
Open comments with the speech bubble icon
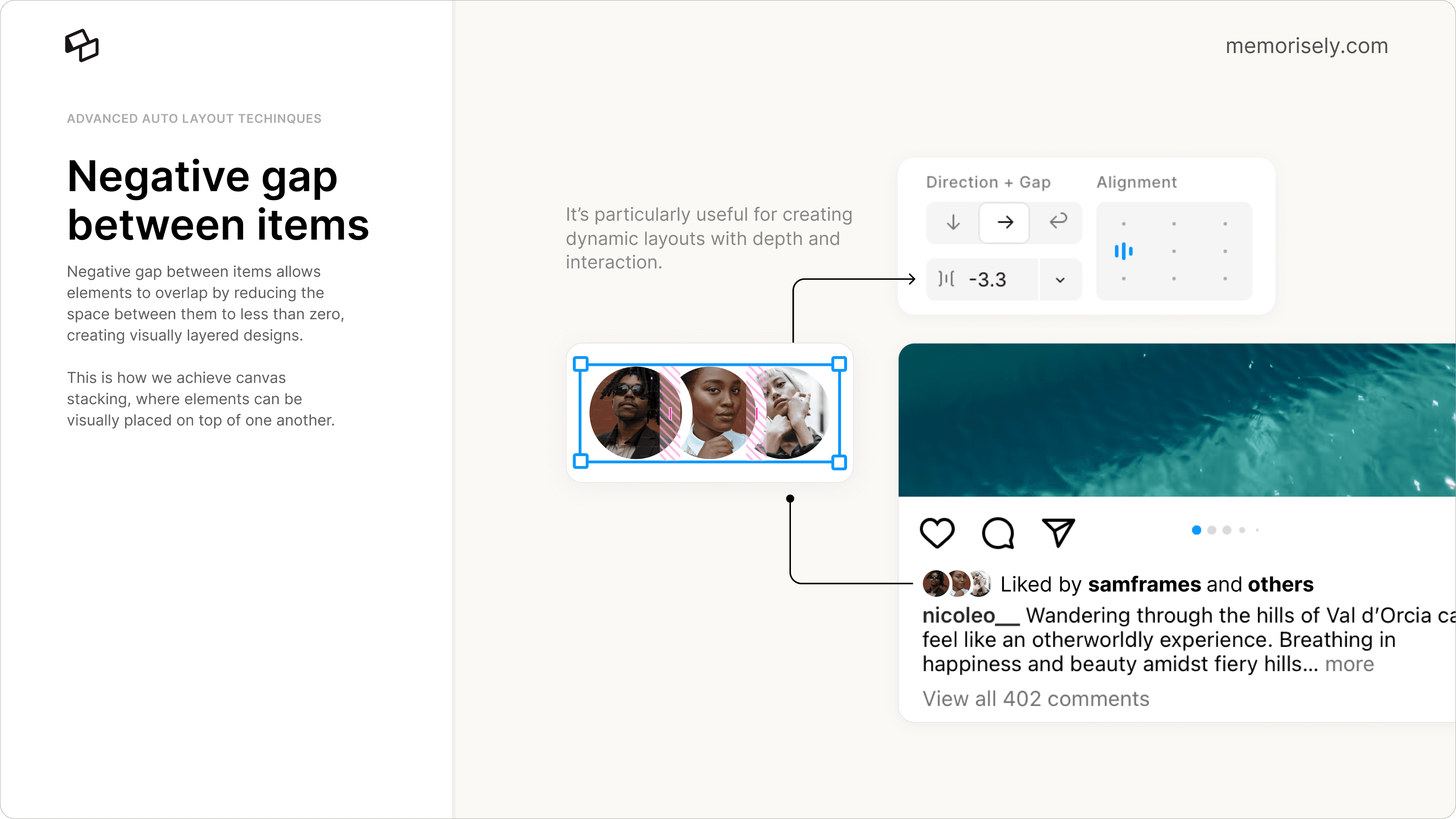coord(998,532)
